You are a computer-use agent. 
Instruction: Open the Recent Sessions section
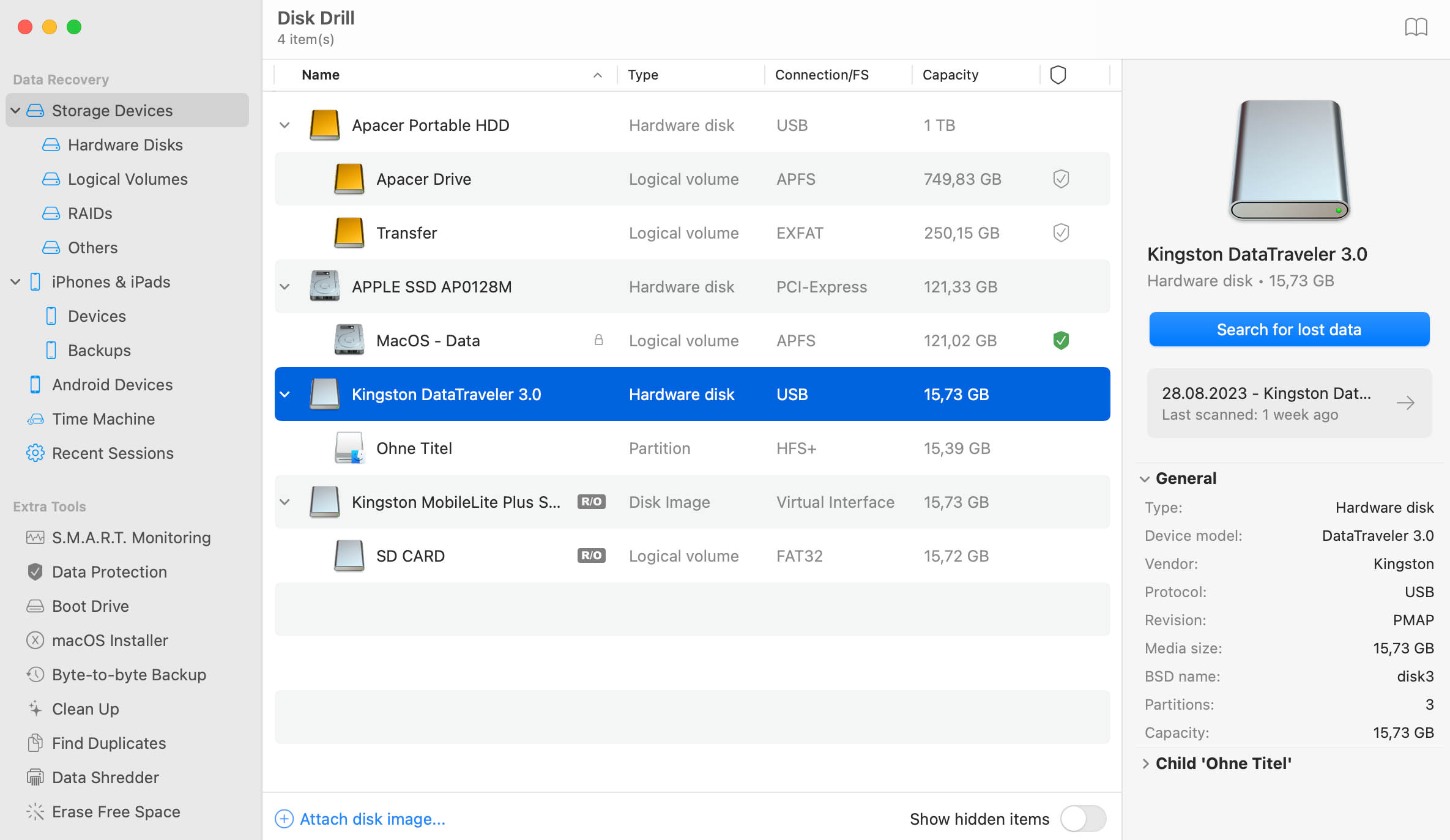tap(112, 452)
